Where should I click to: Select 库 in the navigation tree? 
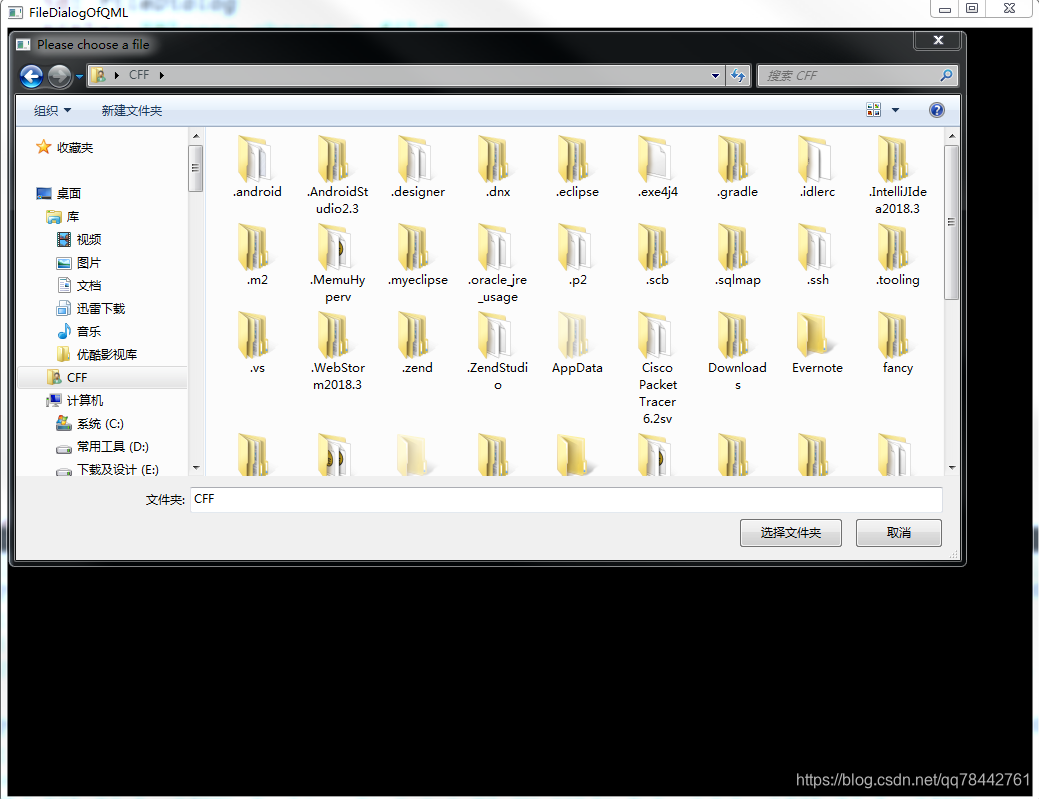[x=63, y=217]
